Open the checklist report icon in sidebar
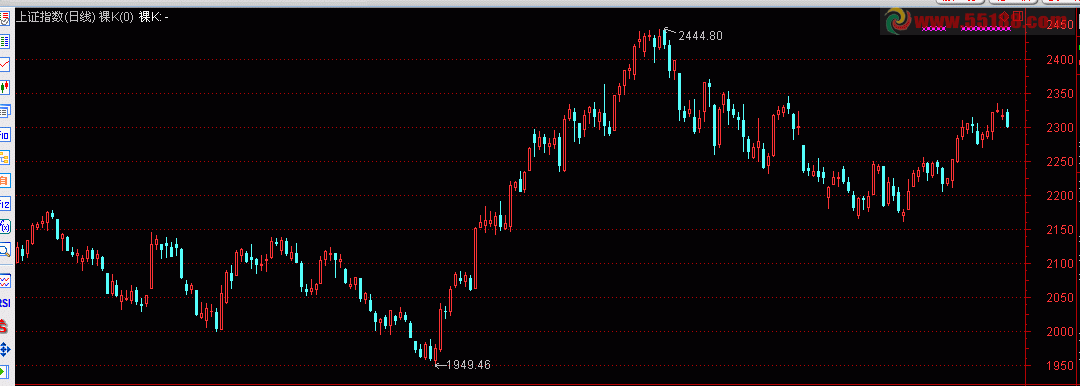Image resolution: width=1080 pixels, height=386 pixels. 5,19
